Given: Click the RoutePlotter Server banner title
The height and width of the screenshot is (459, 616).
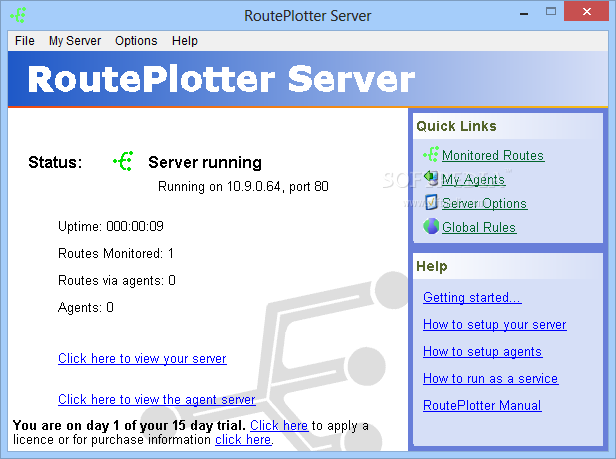Looking at the screenshot, I should click(x=222, y=79).
